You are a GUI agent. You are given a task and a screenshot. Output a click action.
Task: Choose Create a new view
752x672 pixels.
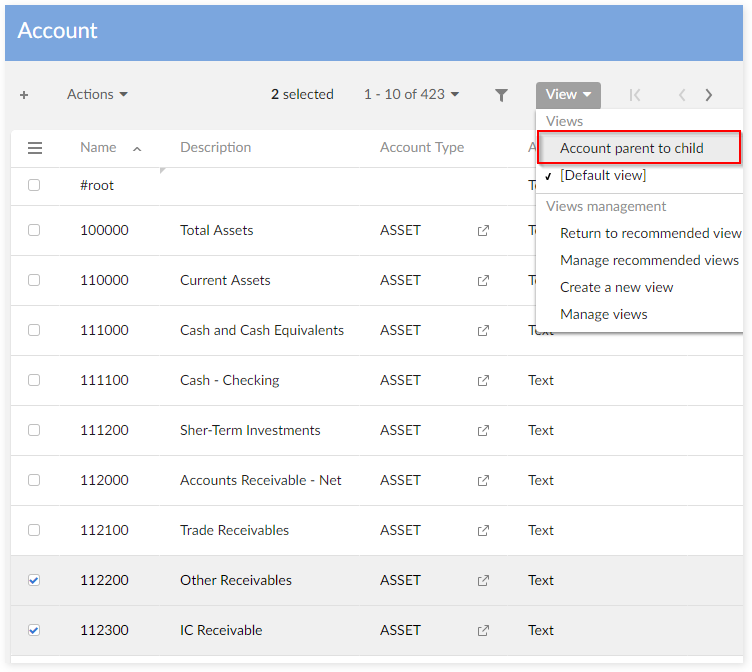coord(617,287)
